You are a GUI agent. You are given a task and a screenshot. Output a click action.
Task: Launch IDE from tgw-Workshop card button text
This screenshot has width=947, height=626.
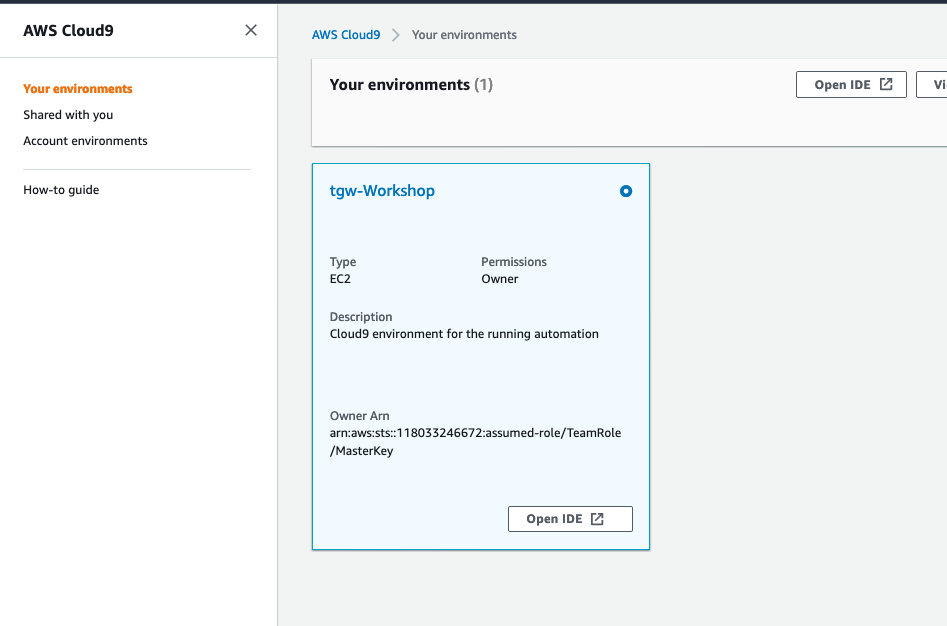pos(554,519)
